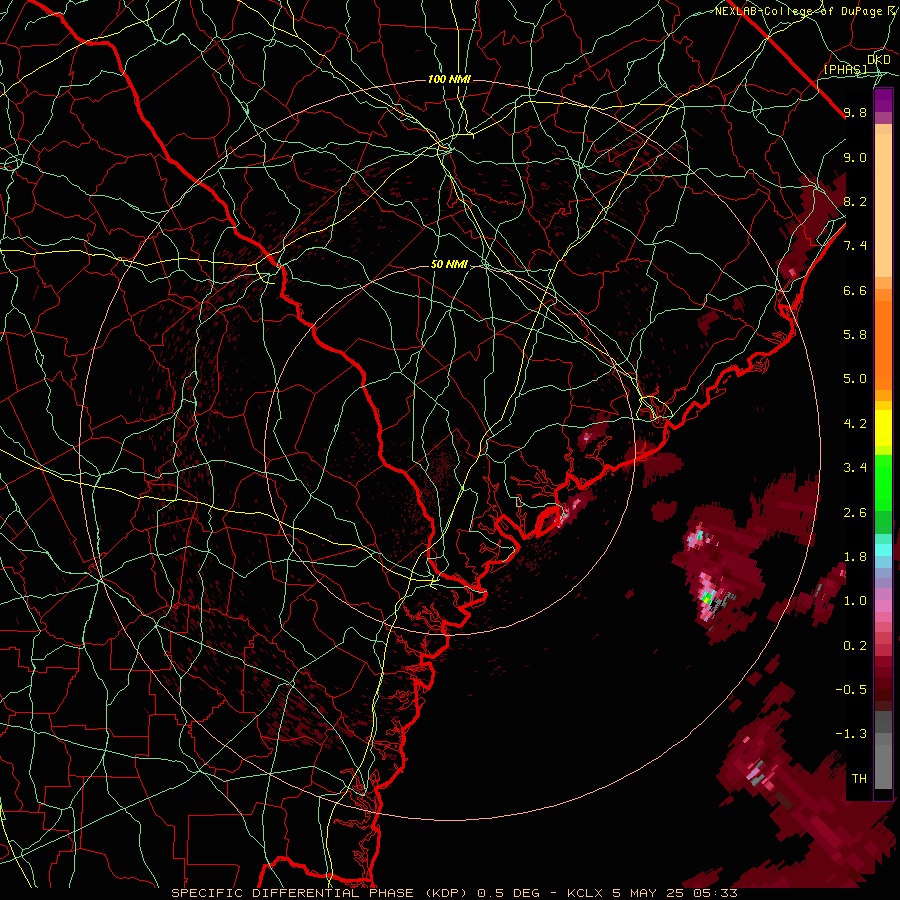Click the 6.6 value on the scale
This screenshot has width=900, height=900.
(855, 290)
